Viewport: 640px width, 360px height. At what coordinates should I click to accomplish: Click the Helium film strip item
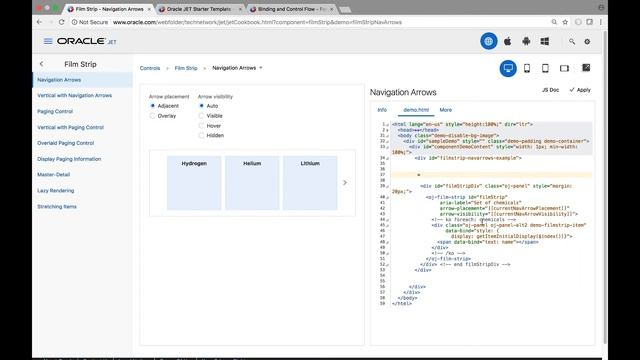point(252,183)
